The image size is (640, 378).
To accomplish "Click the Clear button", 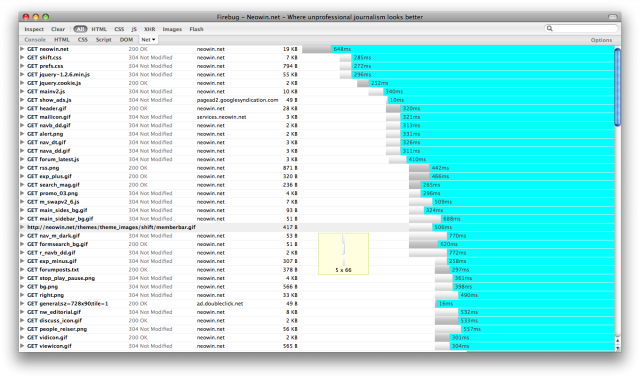I will [x=58, y=29].
